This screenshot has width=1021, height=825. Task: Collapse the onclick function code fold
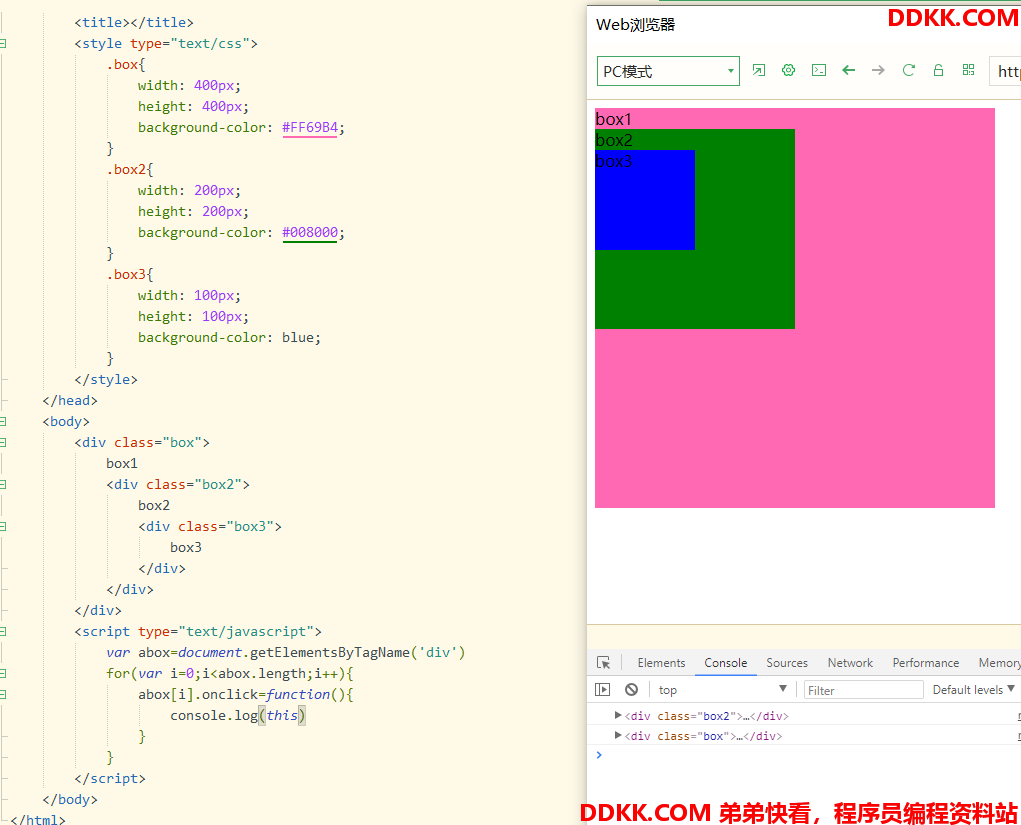(3, 695)
